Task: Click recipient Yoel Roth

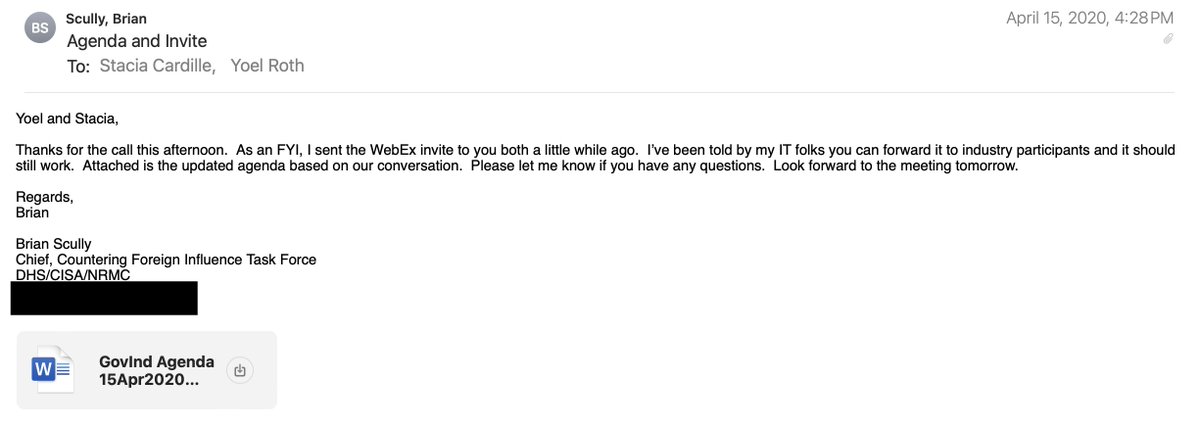Action: (267, 66)
